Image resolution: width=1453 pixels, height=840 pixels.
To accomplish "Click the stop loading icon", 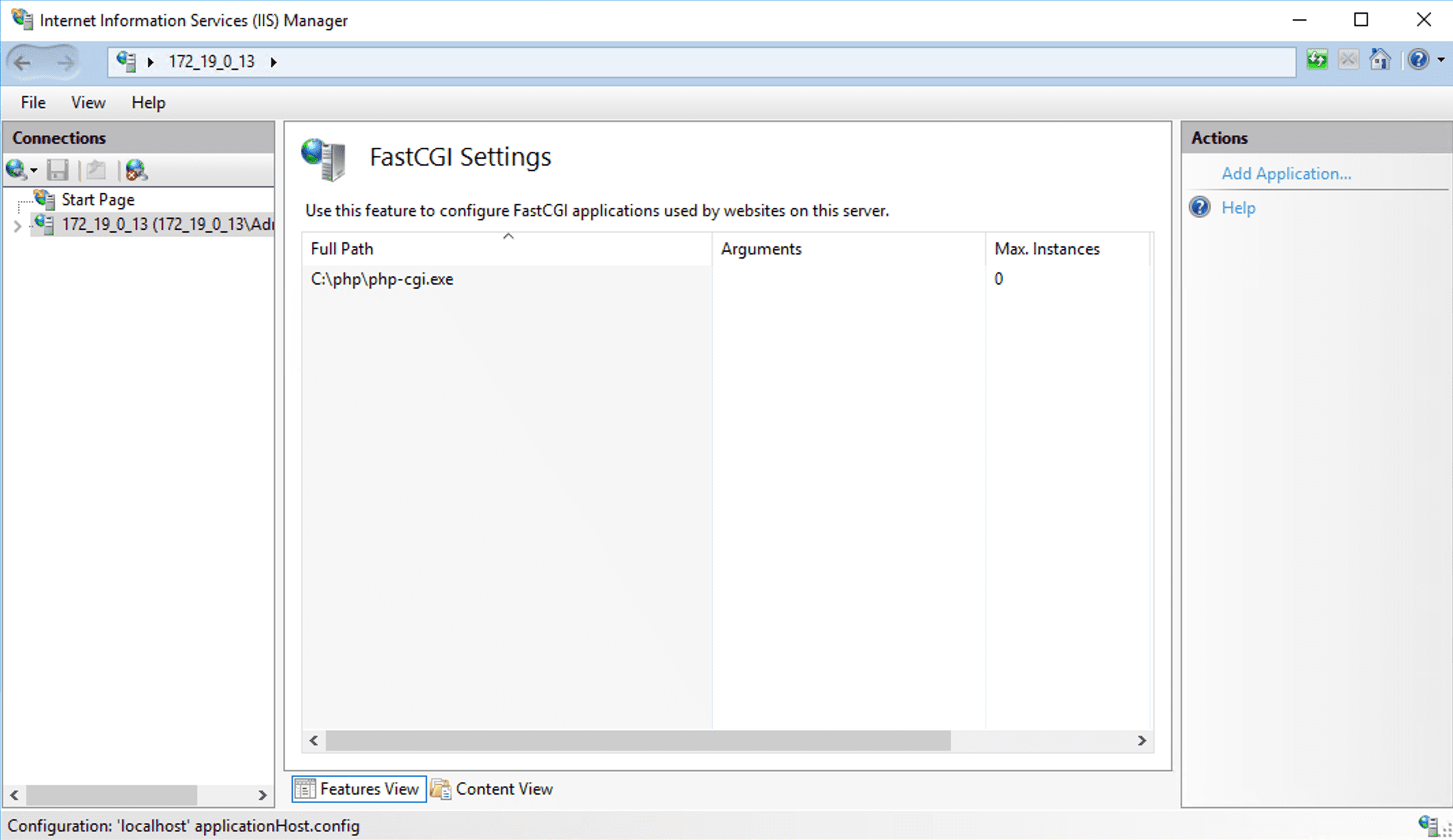I will [x=1348, y=60].
